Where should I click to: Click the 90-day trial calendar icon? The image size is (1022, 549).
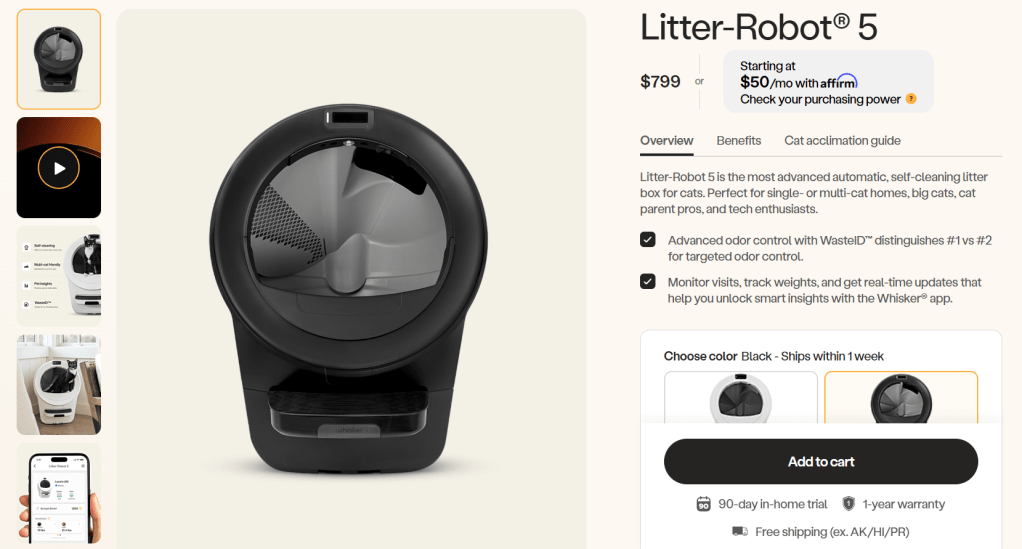point(703,504)
